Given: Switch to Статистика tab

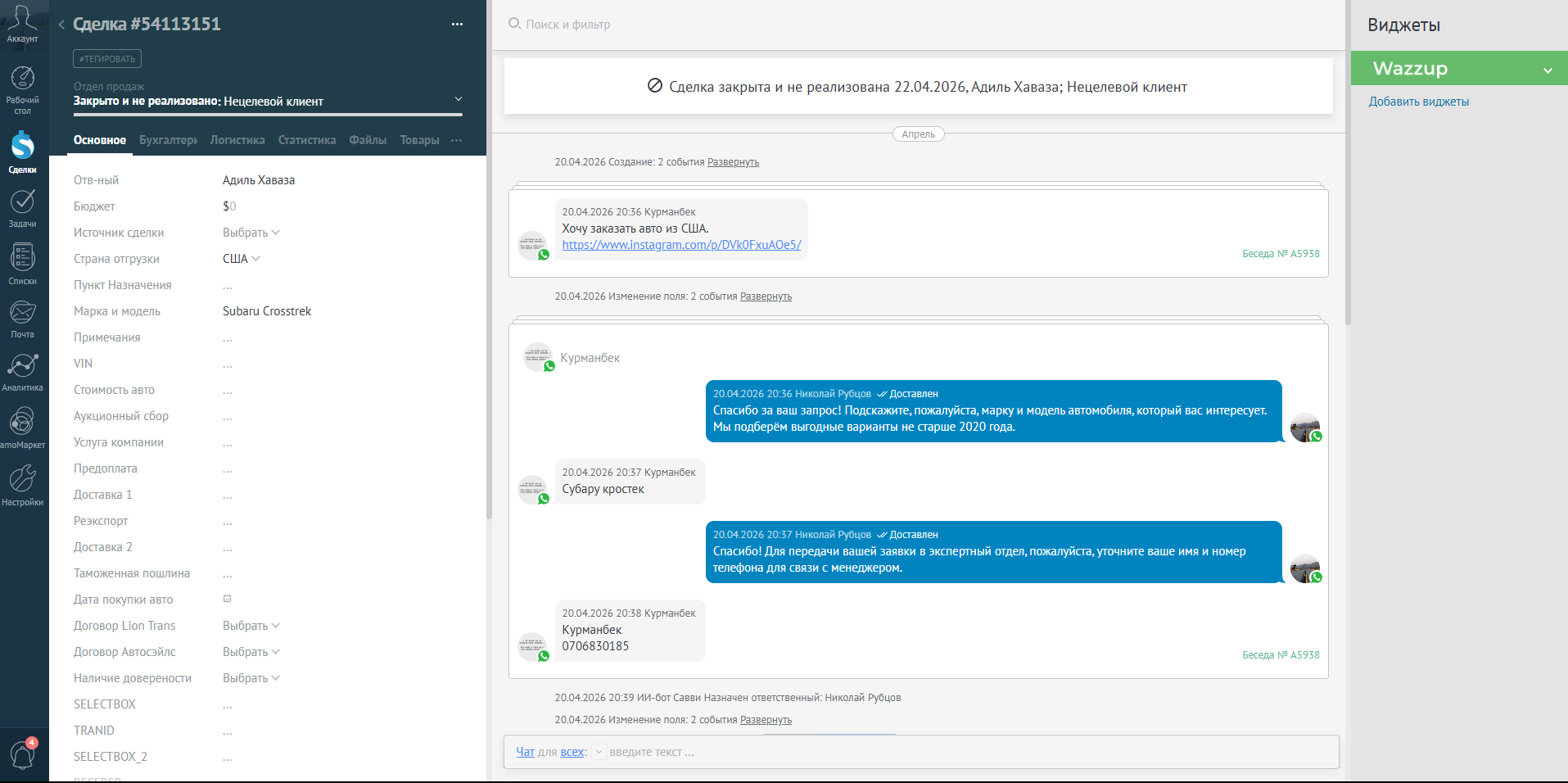Looking at the screenshot, I should [x=307, y=140].
